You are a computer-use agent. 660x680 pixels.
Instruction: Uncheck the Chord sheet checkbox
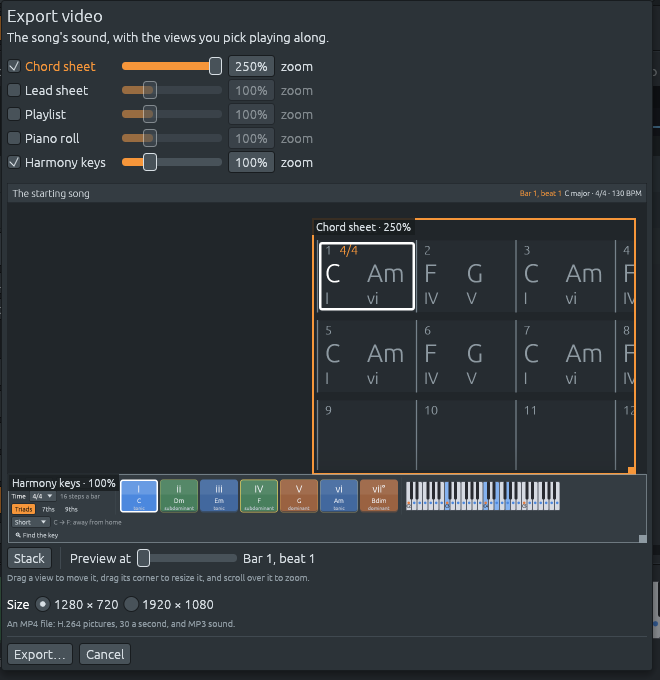[x=14, y=66]
